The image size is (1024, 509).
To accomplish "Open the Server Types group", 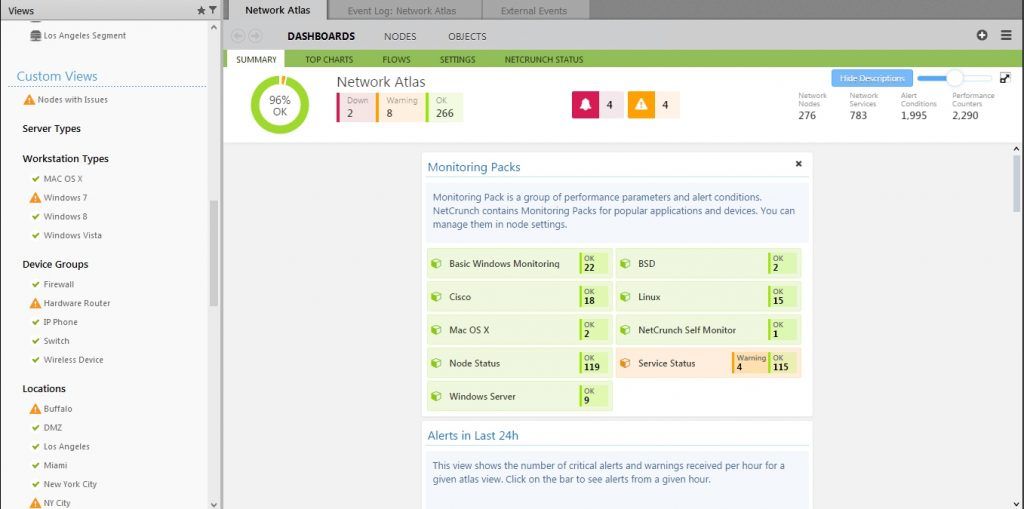I will 52,129.
